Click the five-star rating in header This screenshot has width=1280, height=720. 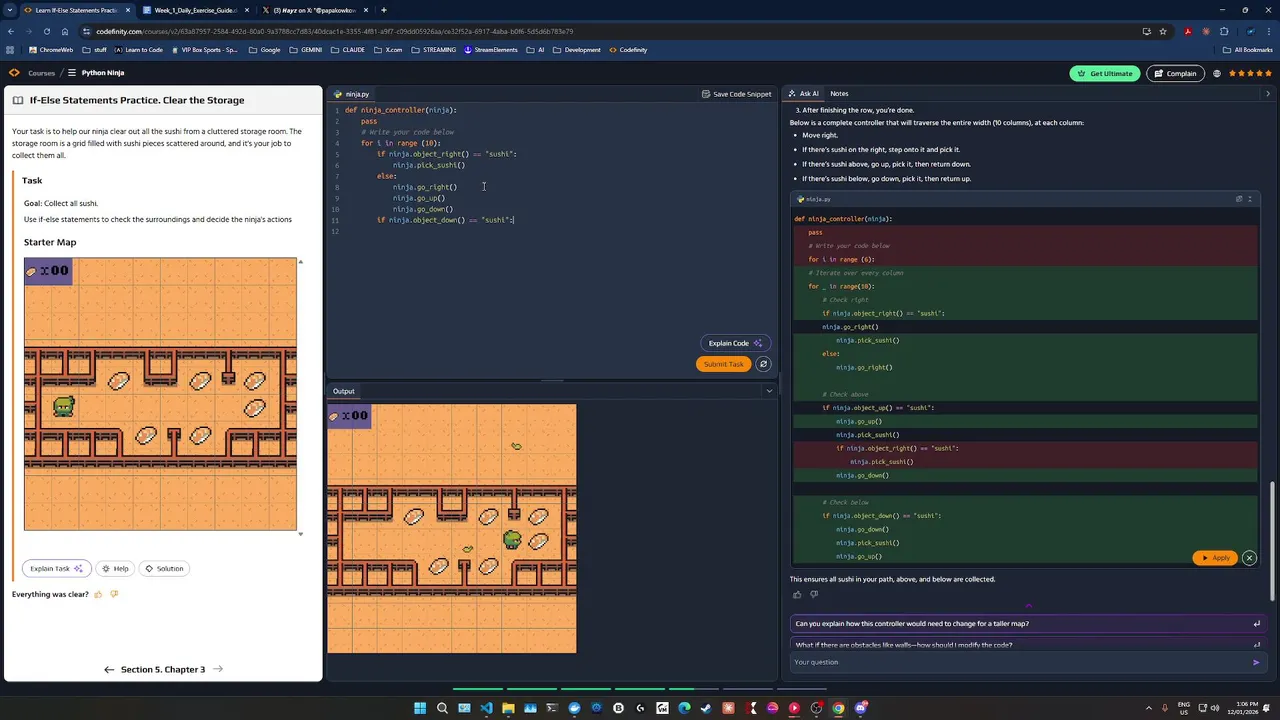(1250, 73)
